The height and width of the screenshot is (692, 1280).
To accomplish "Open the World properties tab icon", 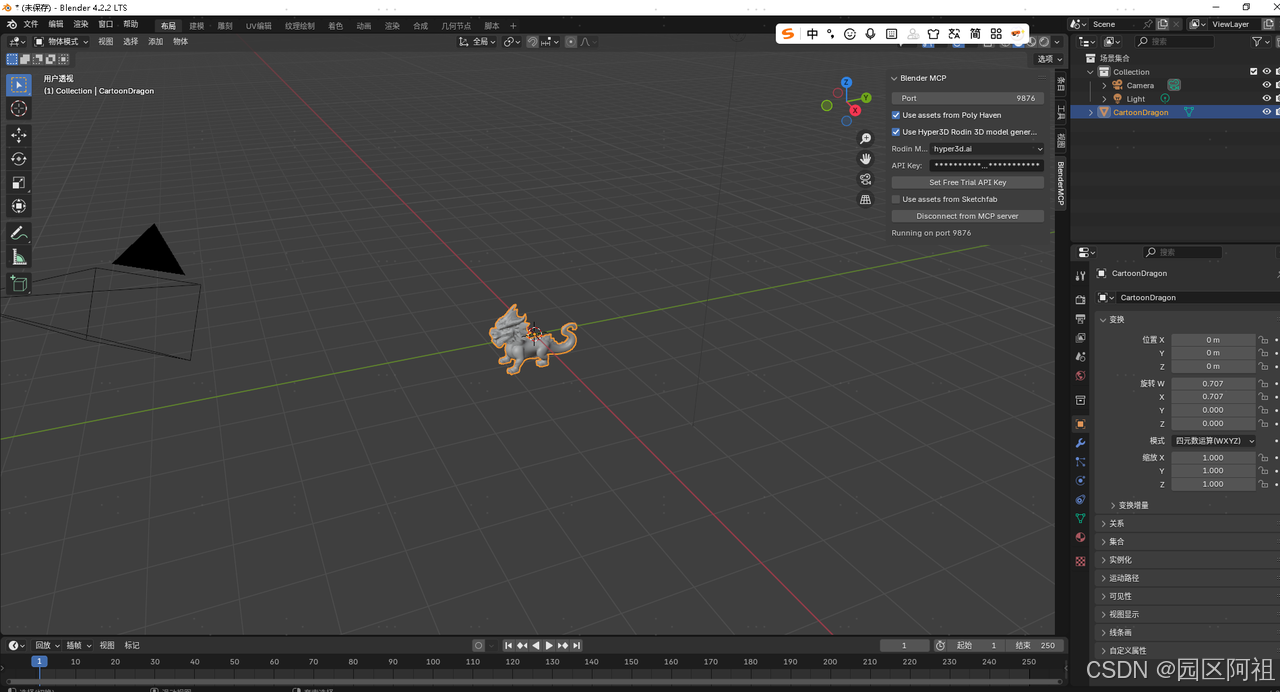I will tap(1080, 376).
